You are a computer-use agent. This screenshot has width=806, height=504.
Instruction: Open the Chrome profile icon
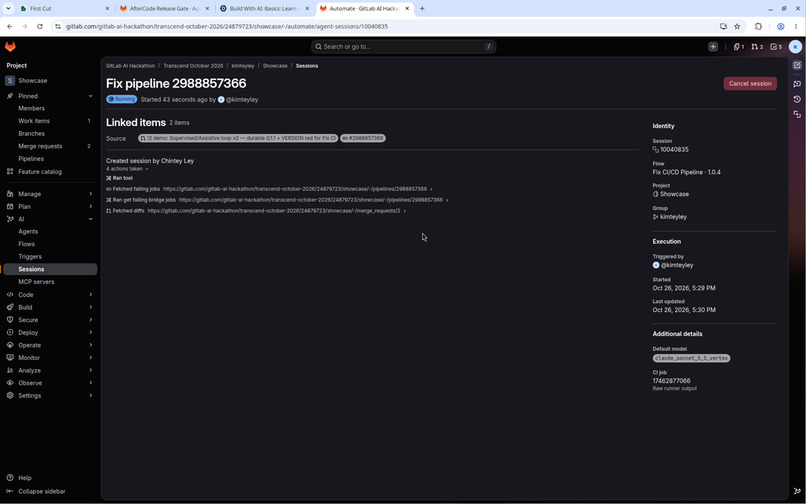[x=780, y=26]
